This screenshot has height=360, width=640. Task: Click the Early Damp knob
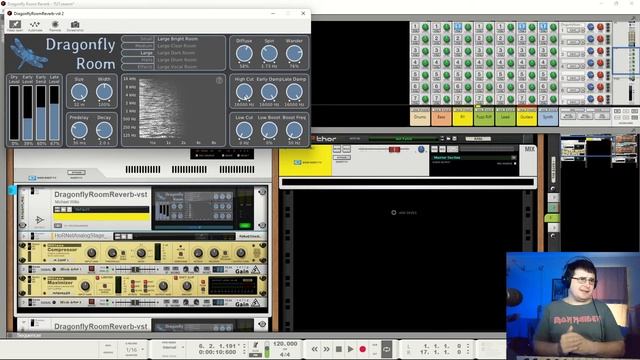(269, 92)
